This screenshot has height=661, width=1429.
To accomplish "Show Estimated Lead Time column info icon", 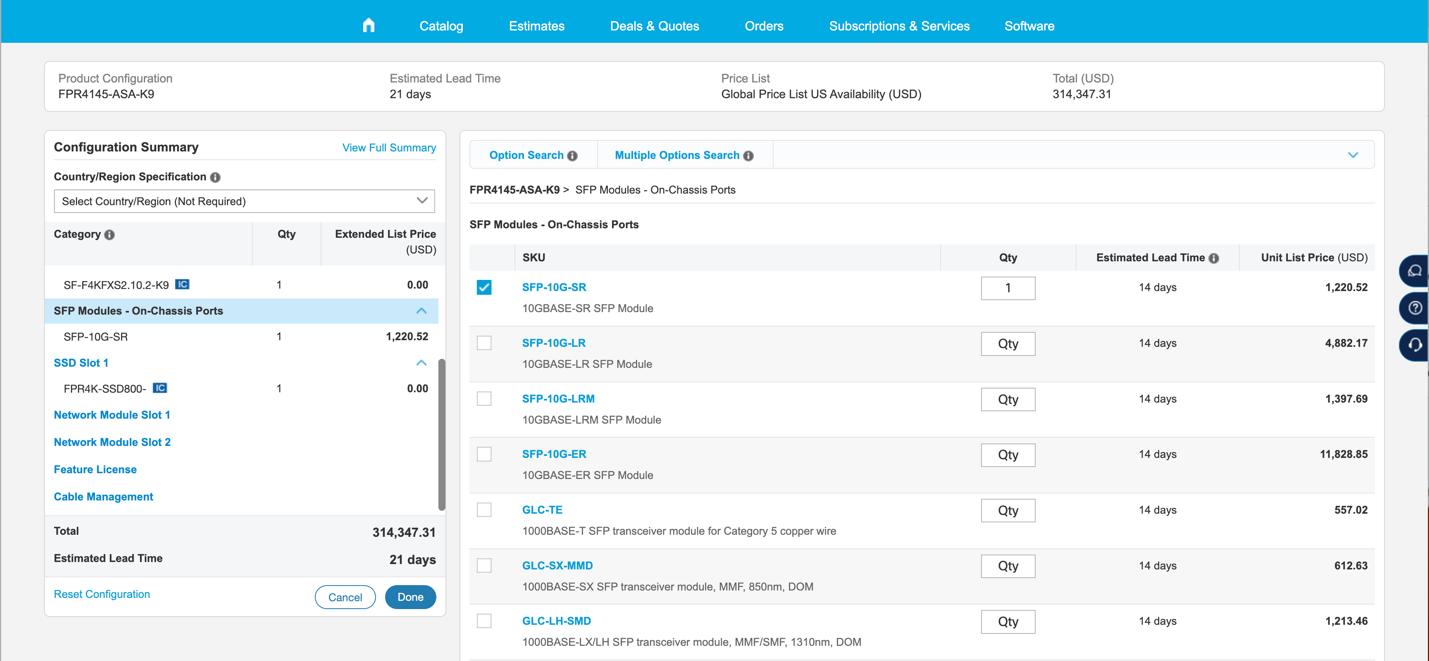I will (1214, 258).
